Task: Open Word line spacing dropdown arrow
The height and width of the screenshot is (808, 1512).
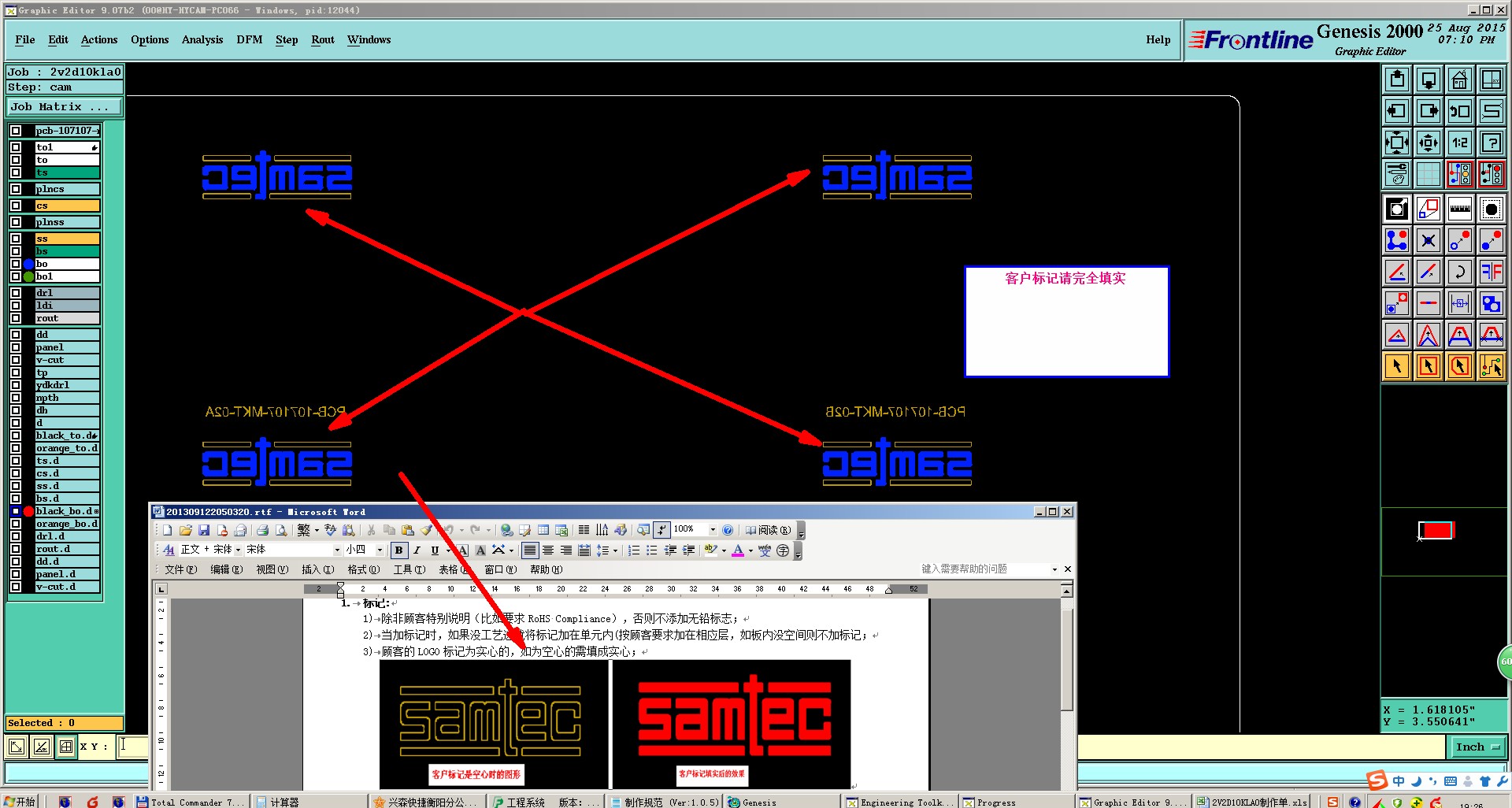Action: (615, 550)
